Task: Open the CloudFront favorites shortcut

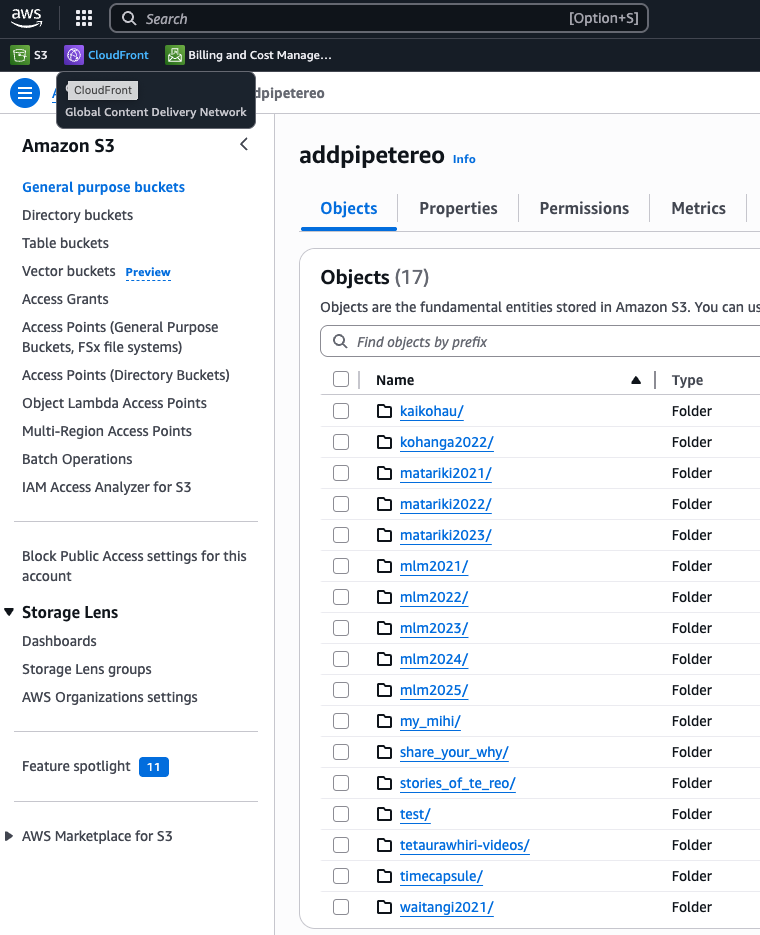Action: [107, 55]
